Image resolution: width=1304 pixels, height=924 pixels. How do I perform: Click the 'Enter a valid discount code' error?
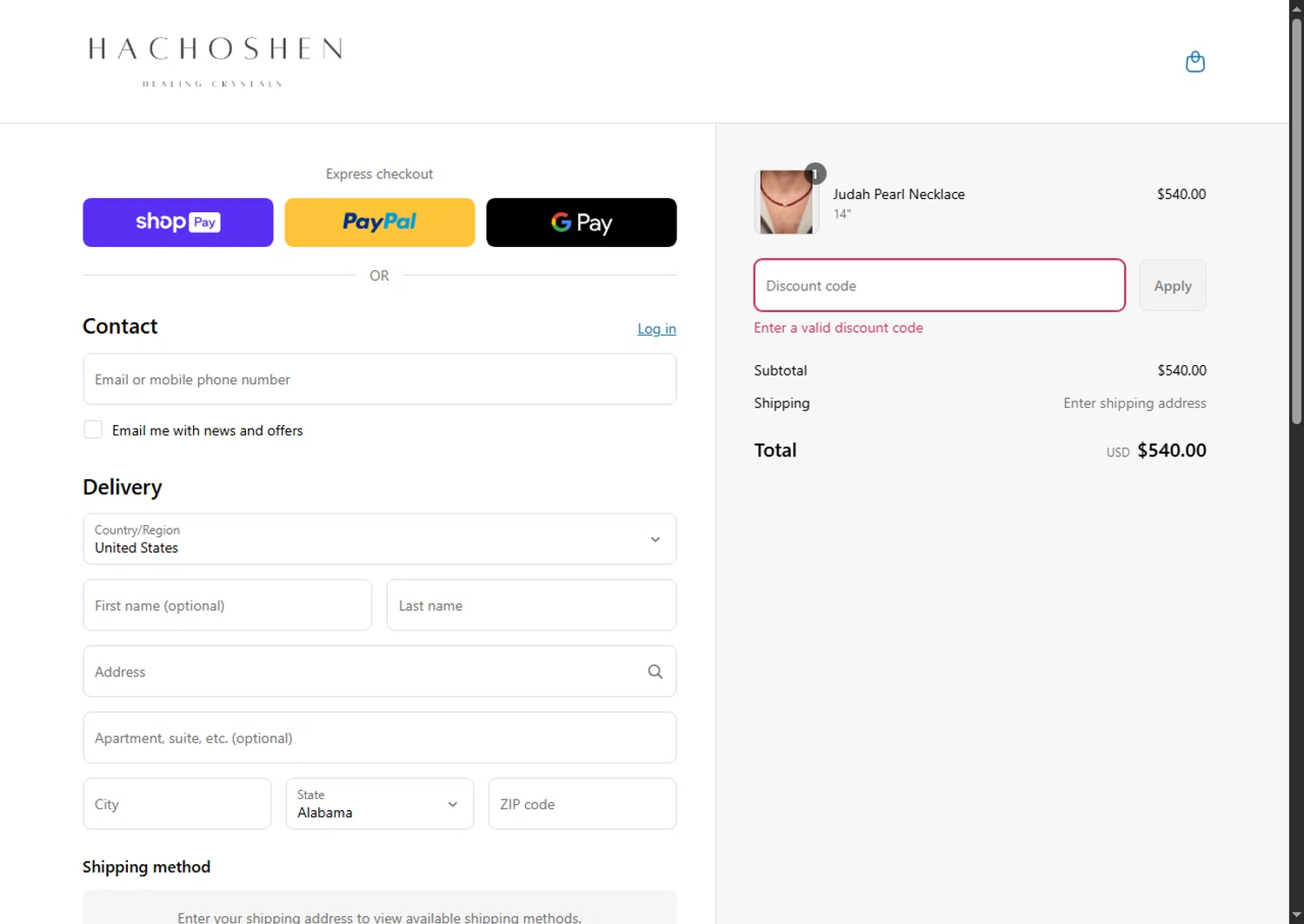click(x=838, y=328)
